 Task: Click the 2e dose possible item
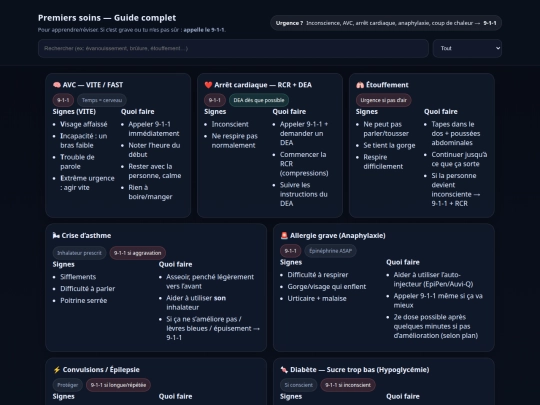pyautogui.click(x=436, y=326)
